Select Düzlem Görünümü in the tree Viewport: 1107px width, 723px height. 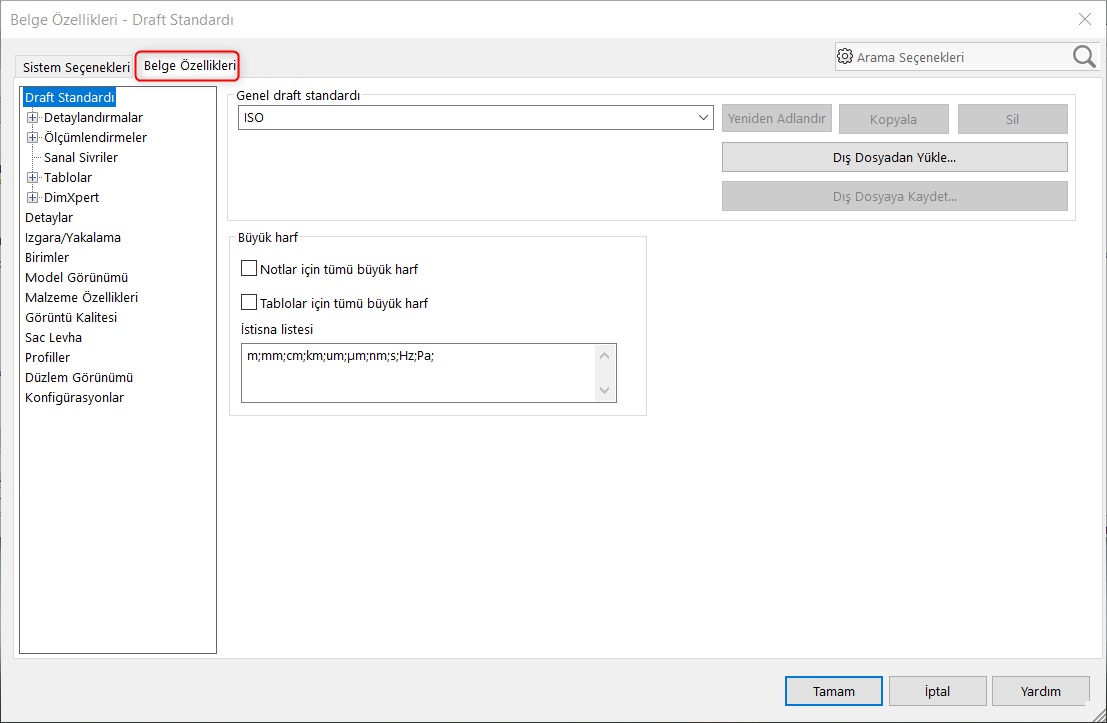[x=78, y=377]
